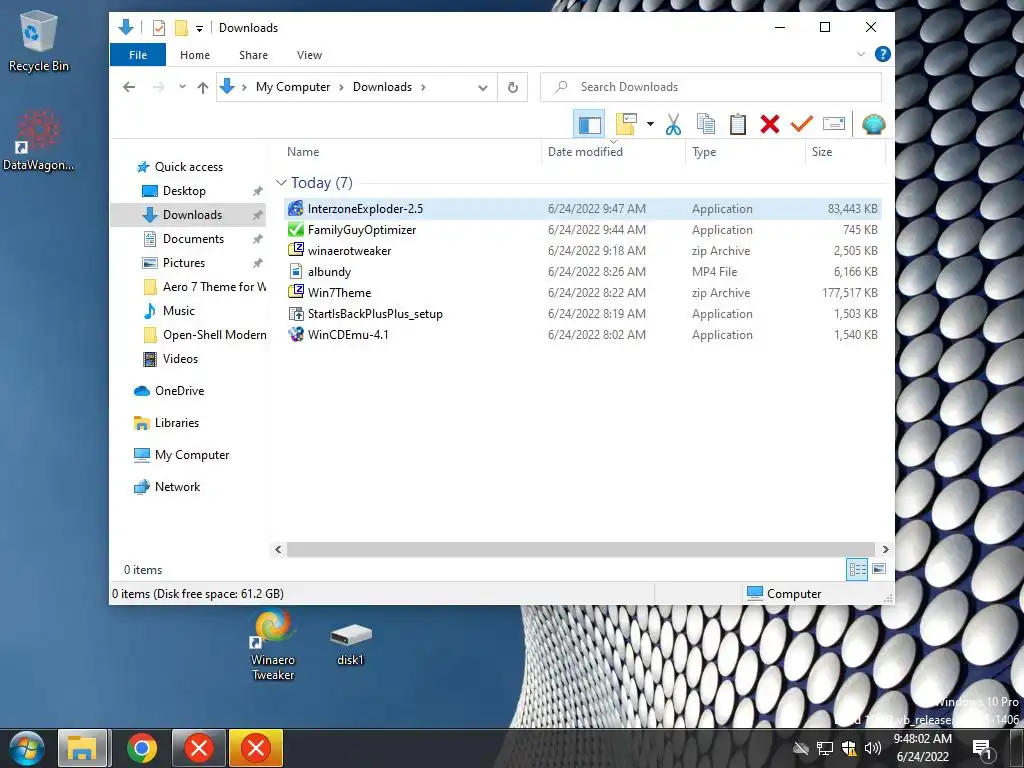Select Quick access in navigation pane
Screen dimensions: 1024x768
188,167
